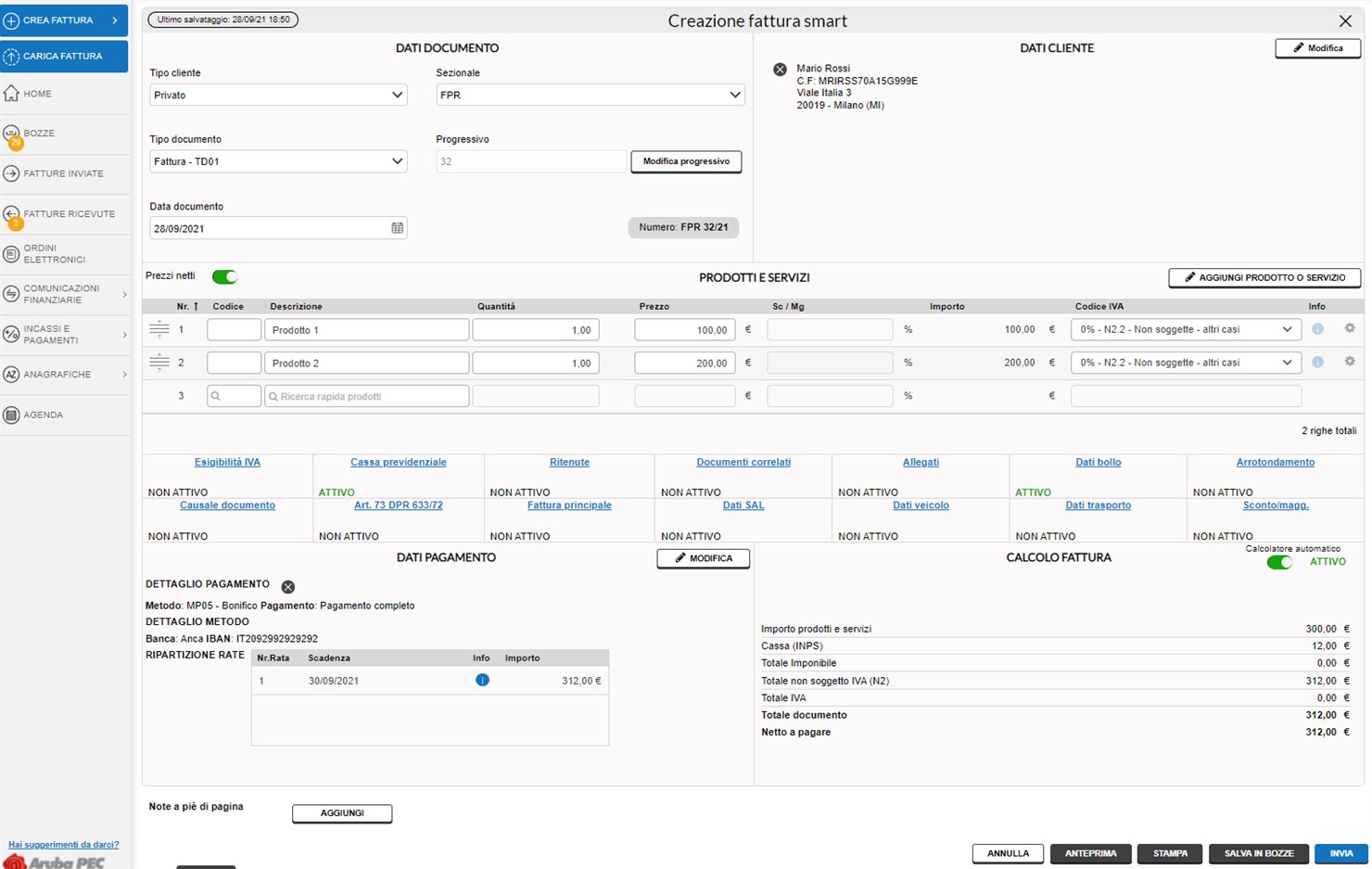
Task: Click Anteprima button
Action: click(x=1091, y=853)
